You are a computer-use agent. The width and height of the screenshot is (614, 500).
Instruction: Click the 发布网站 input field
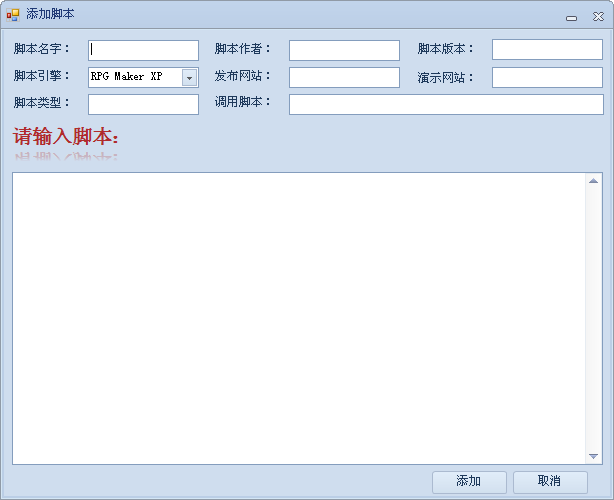tap(344, 77)
